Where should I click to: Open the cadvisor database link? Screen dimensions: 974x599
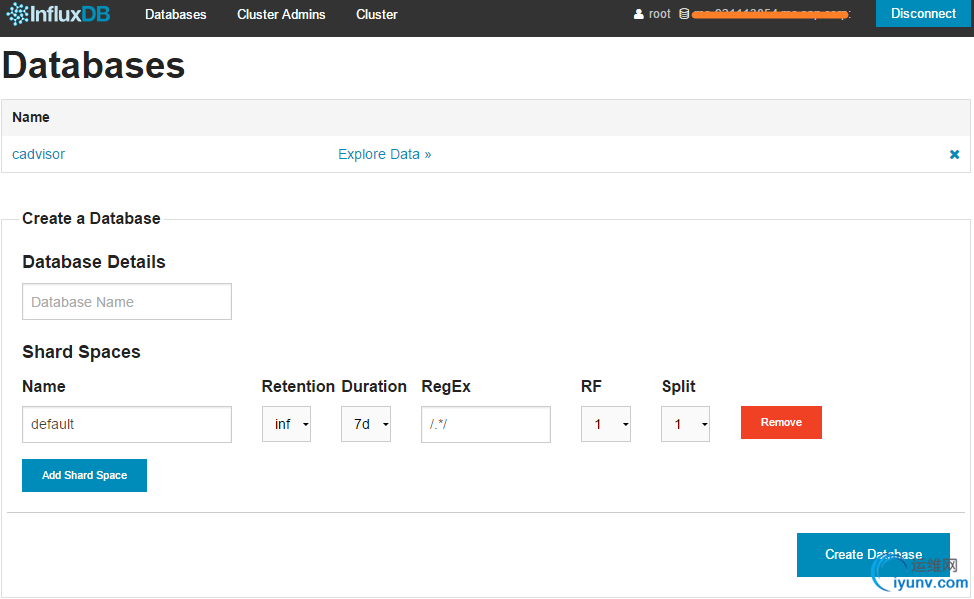(39, 154)
